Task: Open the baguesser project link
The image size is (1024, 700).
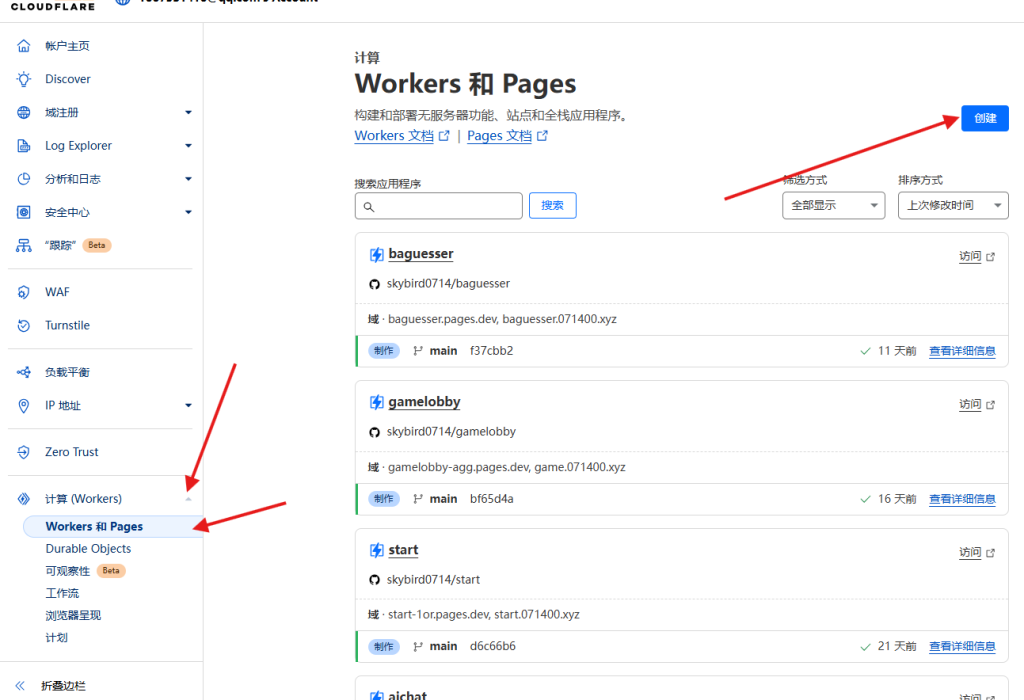Action: [421, 254]
